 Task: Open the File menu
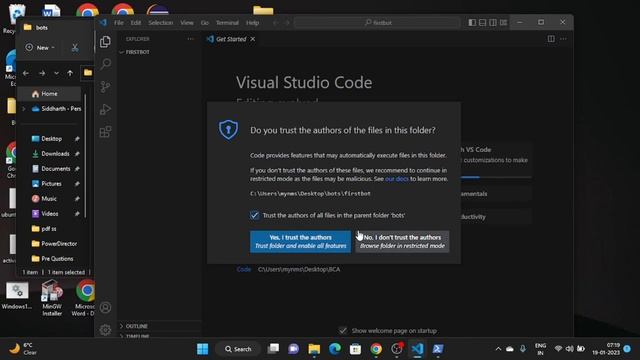pyautogui.click(x=119, y=23)
